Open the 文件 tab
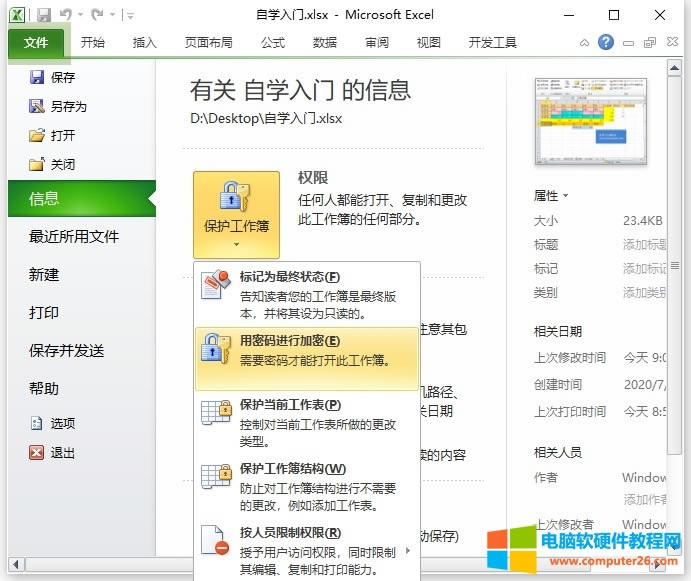Viewport: 691px width, 581px height. point(36,42)
